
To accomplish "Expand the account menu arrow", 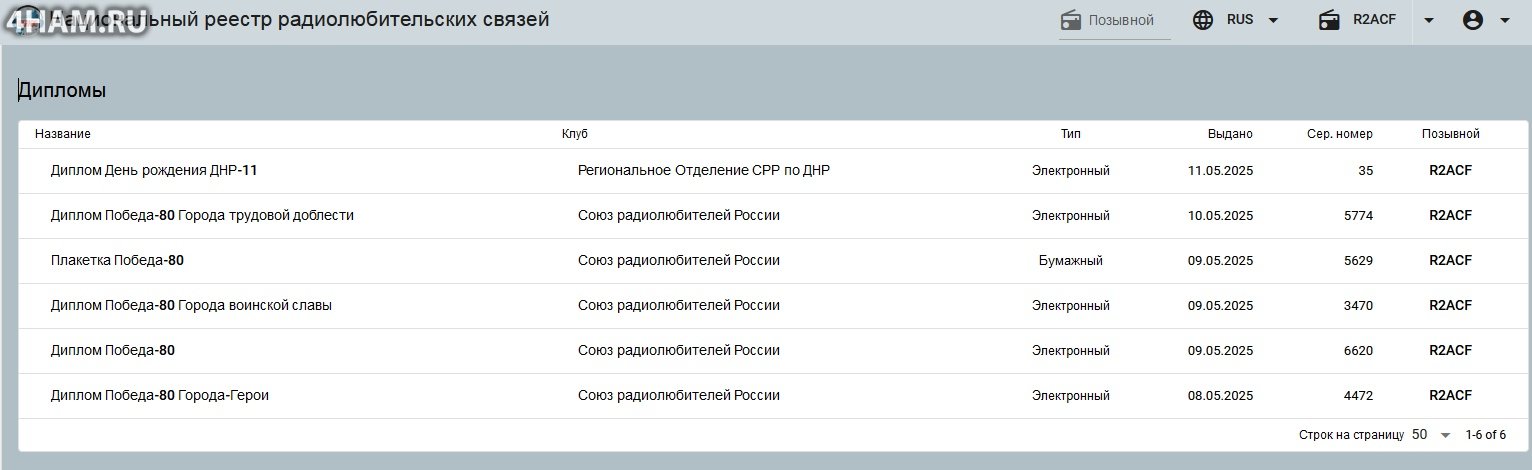I will 1505,20.
